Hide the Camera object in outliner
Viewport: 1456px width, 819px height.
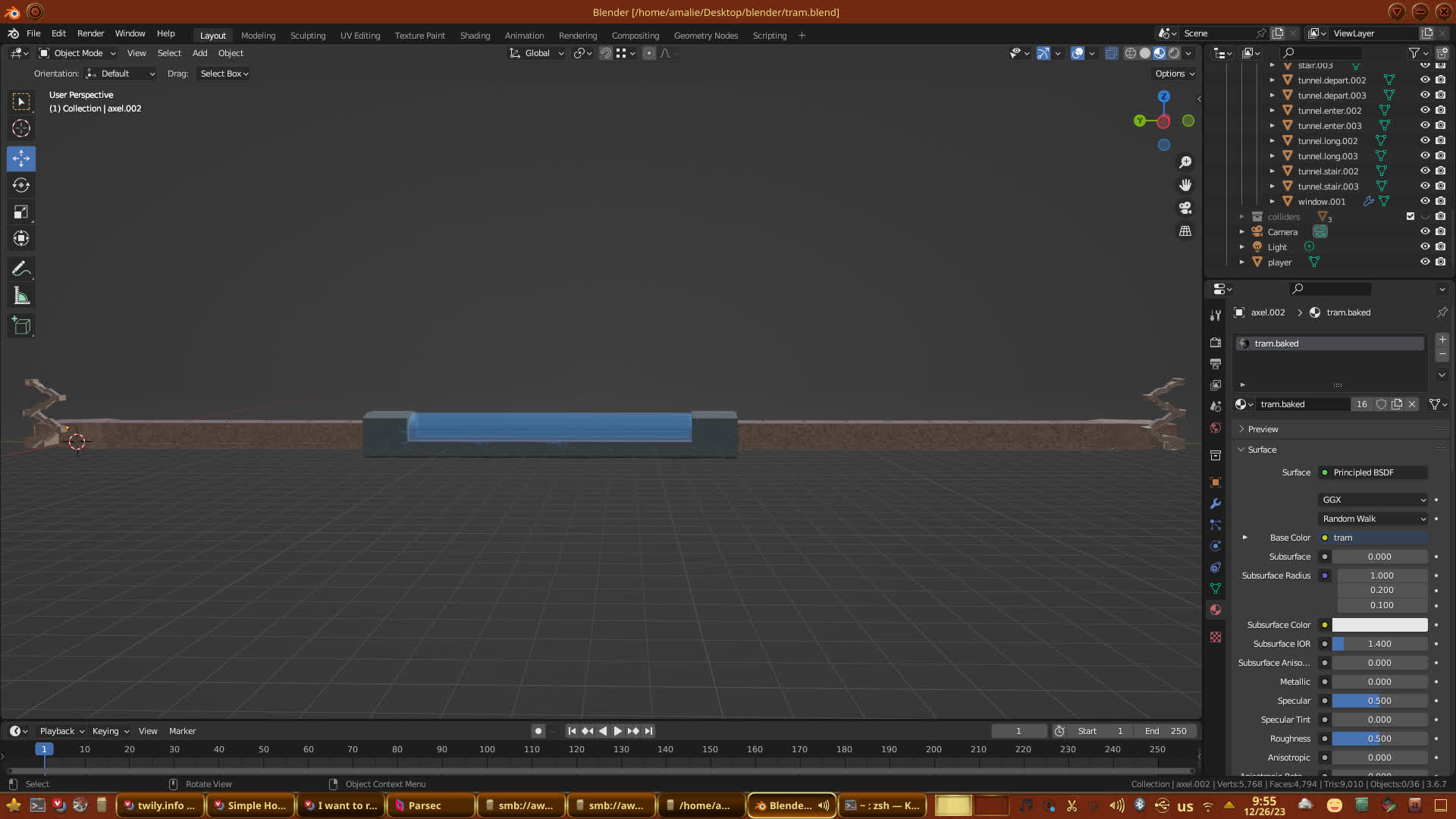click(x=1425, y=232)
